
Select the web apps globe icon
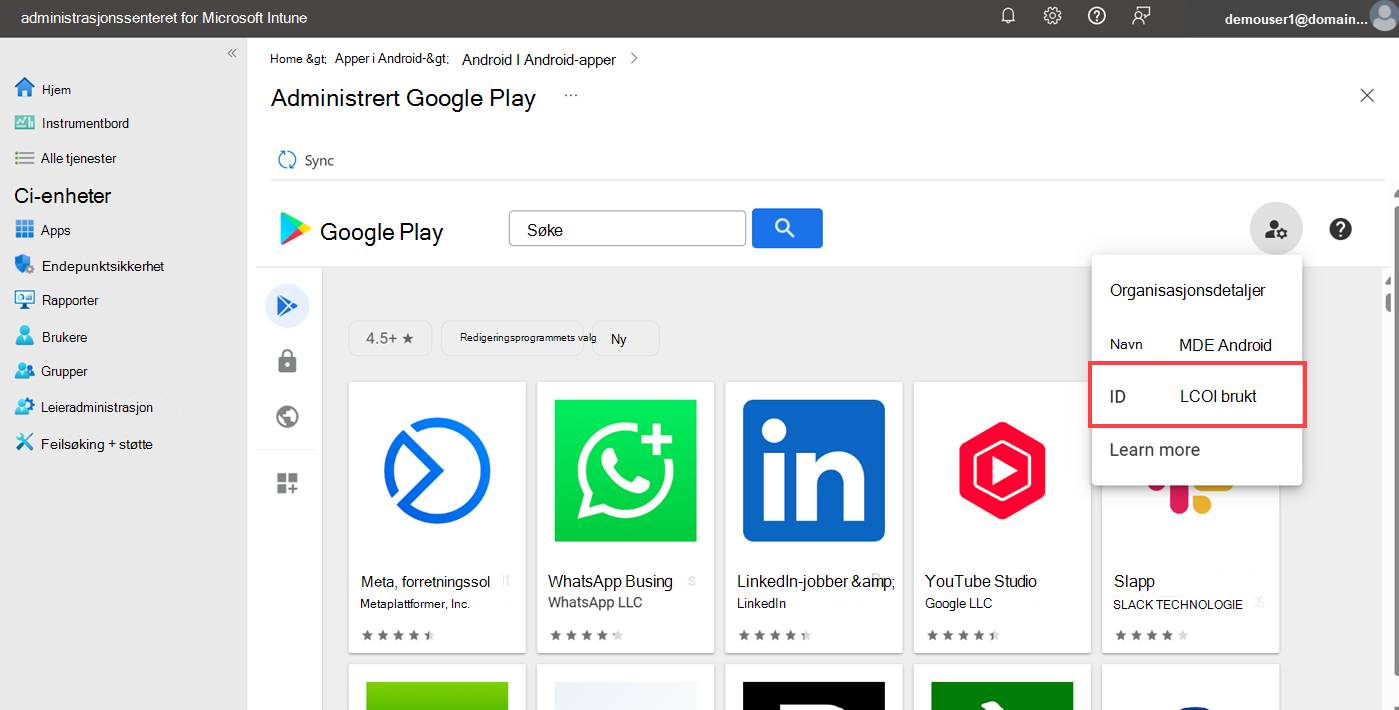click(287, 416)
